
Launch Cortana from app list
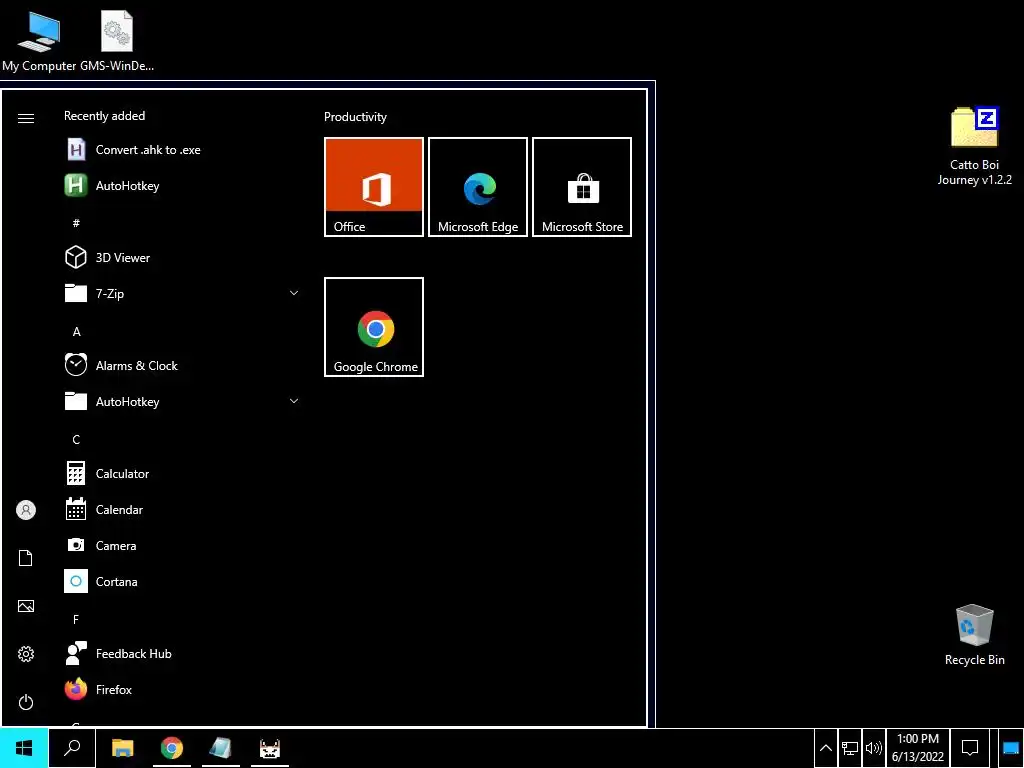(x=182, y=581)
